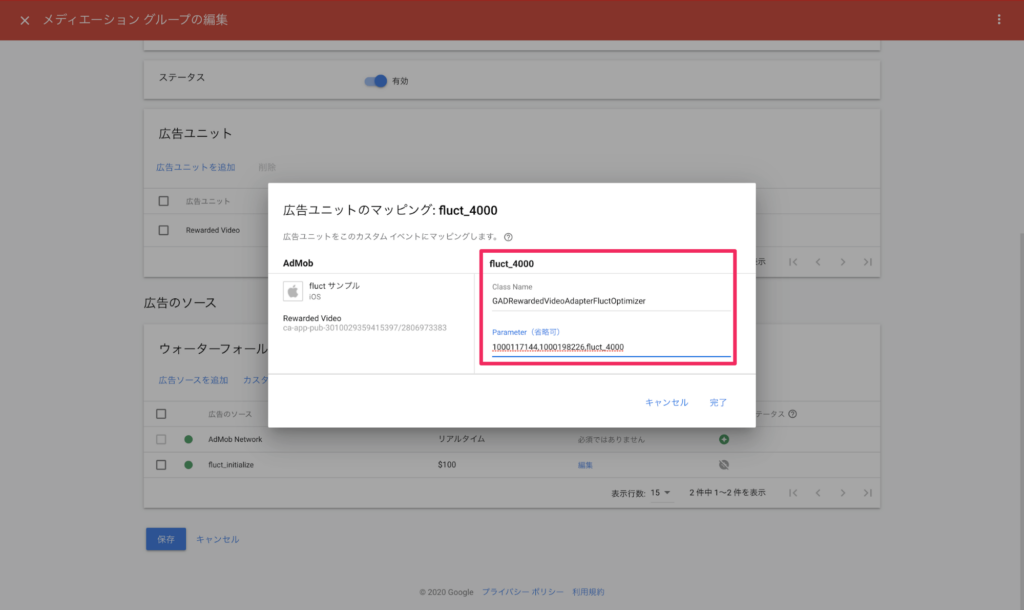1024x610 pixels.
Task: Click キャンセル link next to 保存
Action: click(217, 539)
